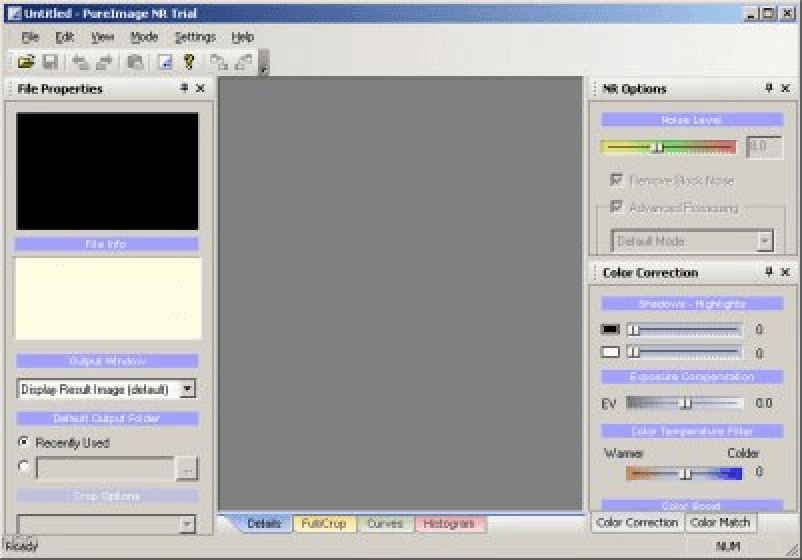Open the Settings menu
The image size is (802, 560).
click(195, 37)
